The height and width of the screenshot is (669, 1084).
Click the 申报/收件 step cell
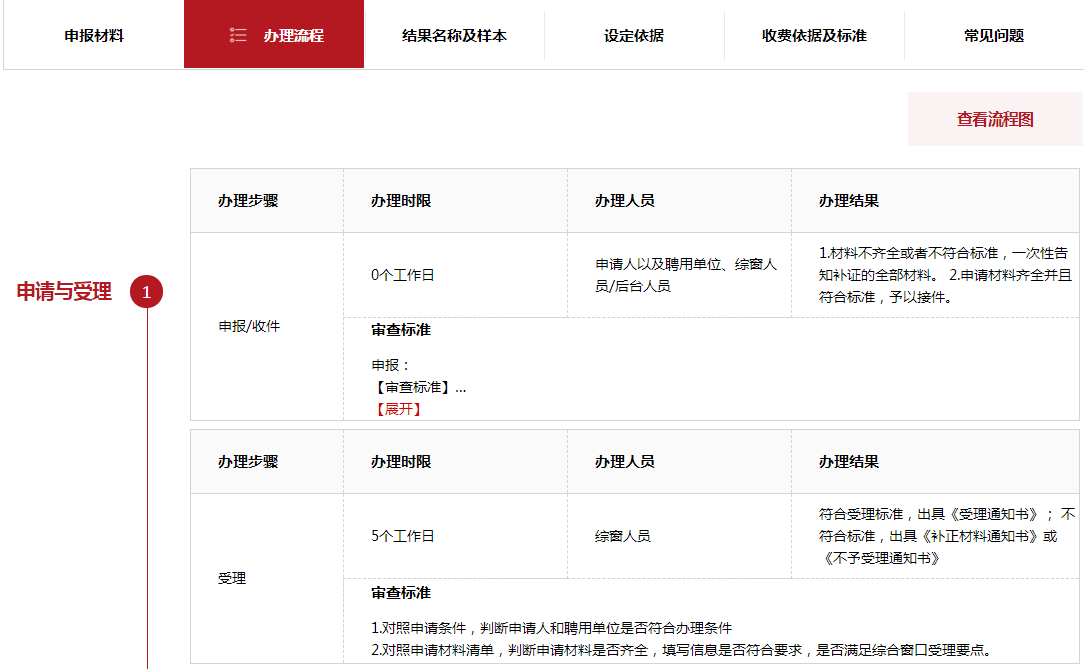249,326
